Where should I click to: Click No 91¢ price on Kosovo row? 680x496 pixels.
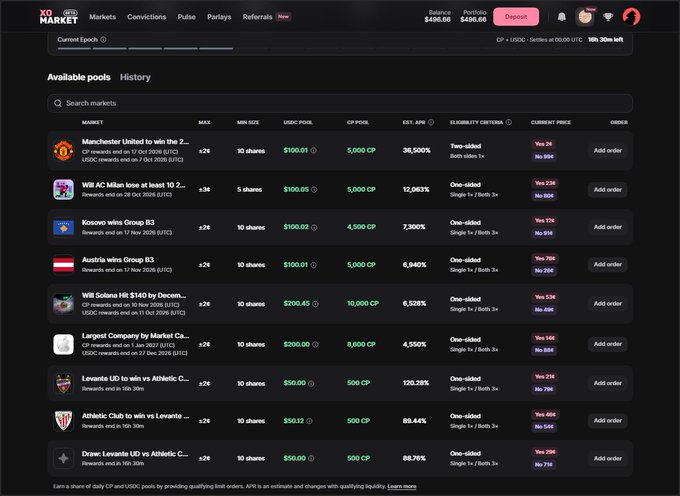pyautogui.click(x=543, y=233)
